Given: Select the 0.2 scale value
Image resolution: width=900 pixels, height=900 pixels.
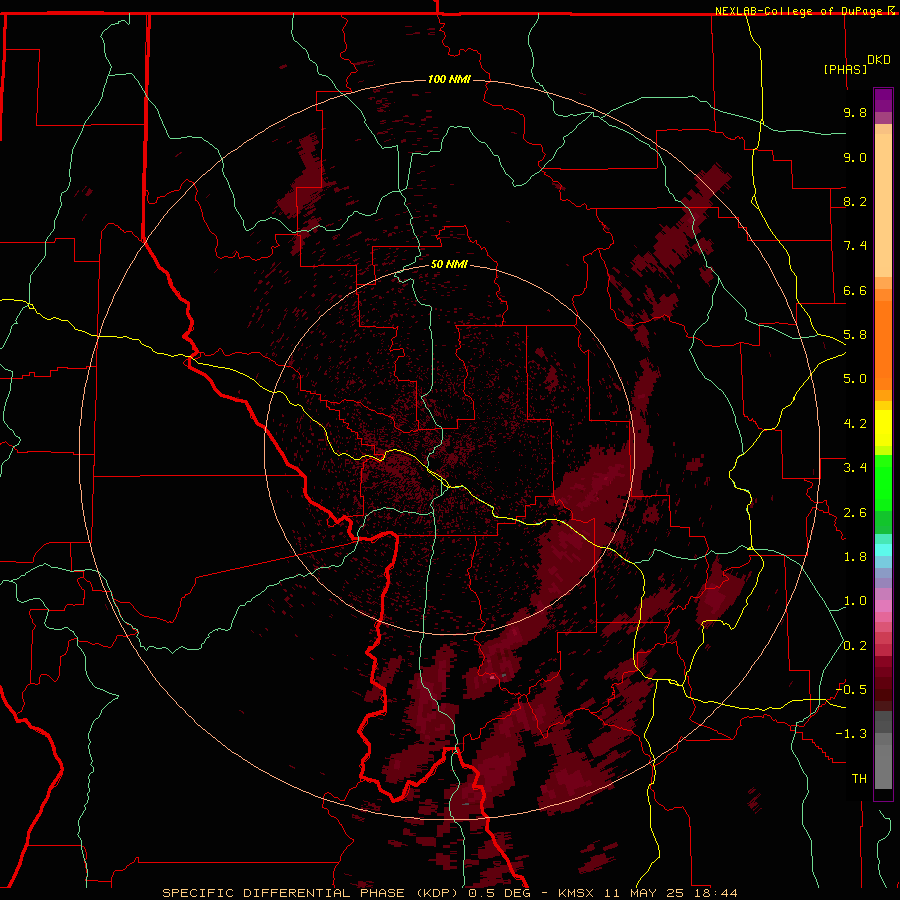Looking at the screenshot, I should [855, 646].
